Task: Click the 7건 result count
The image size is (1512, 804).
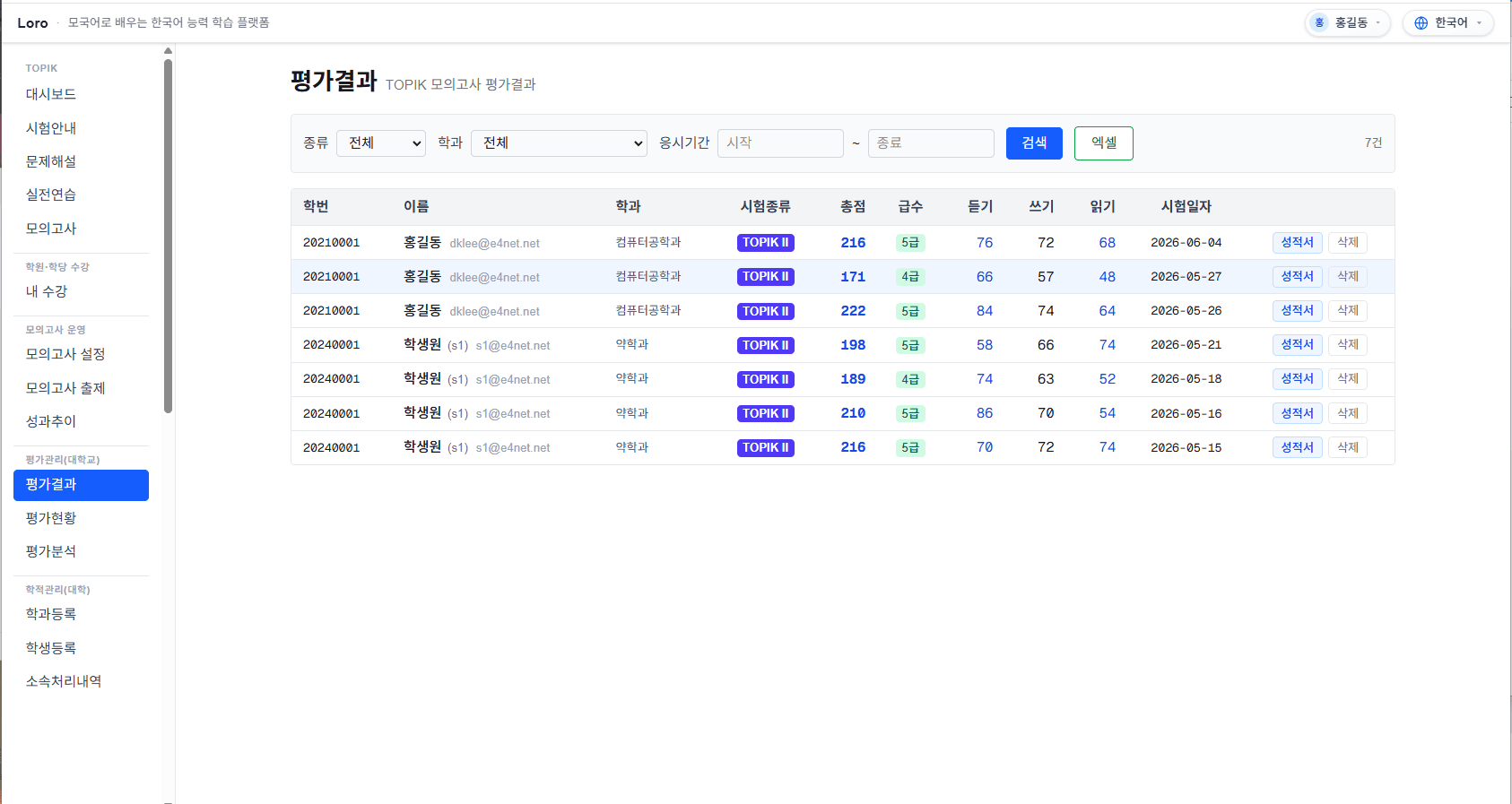Action: 1373,143
